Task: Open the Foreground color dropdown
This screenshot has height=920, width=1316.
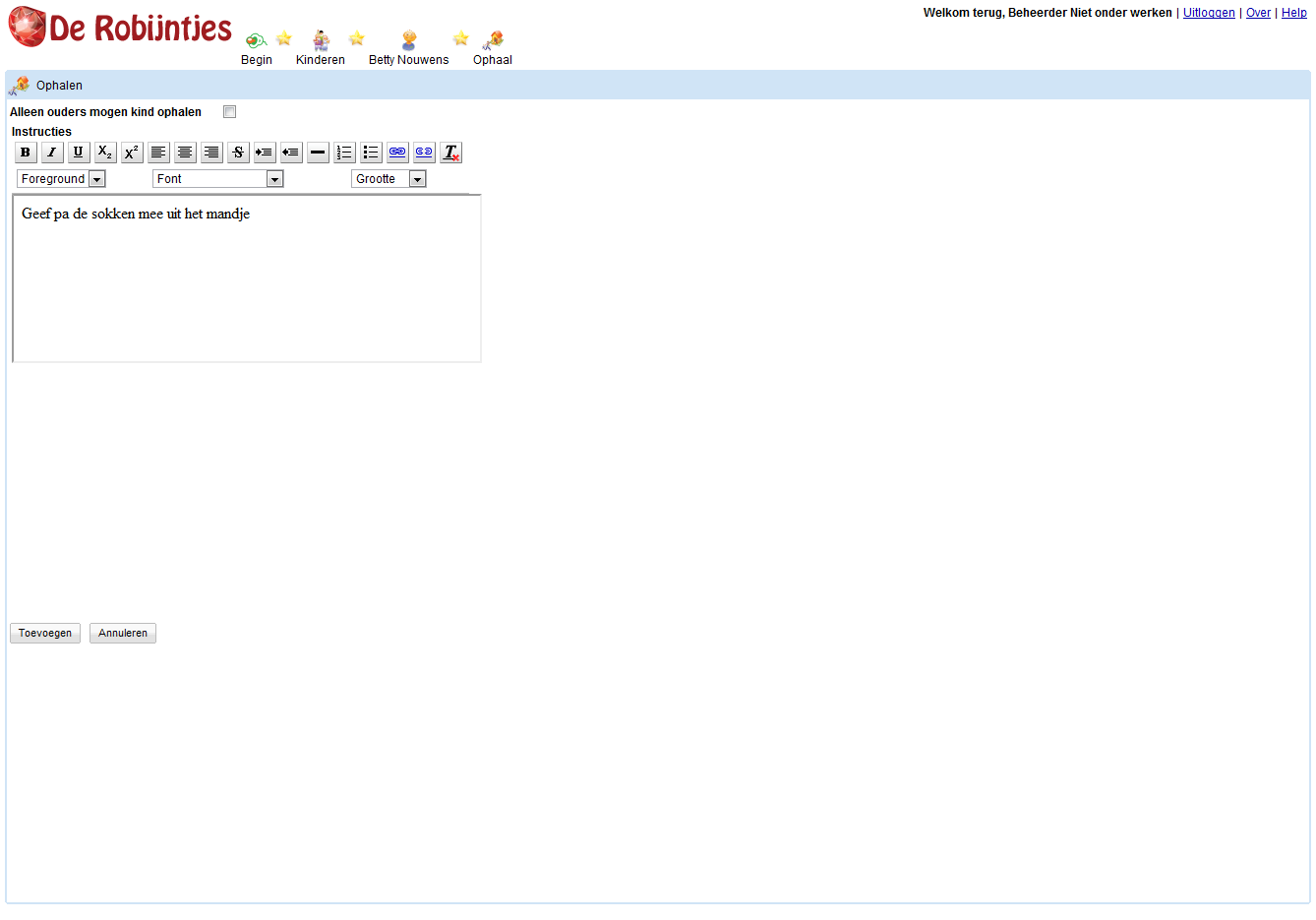Action: (x=61, y=179)
